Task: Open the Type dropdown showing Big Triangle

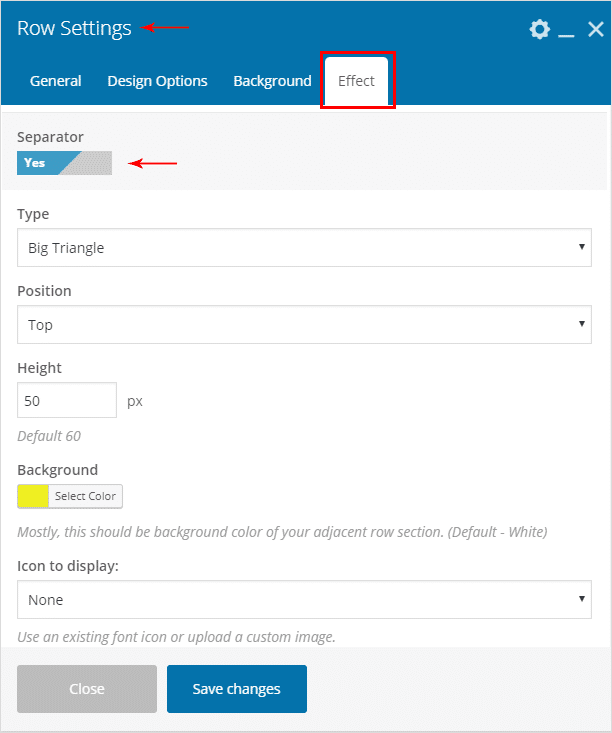Action: point(303,248)
